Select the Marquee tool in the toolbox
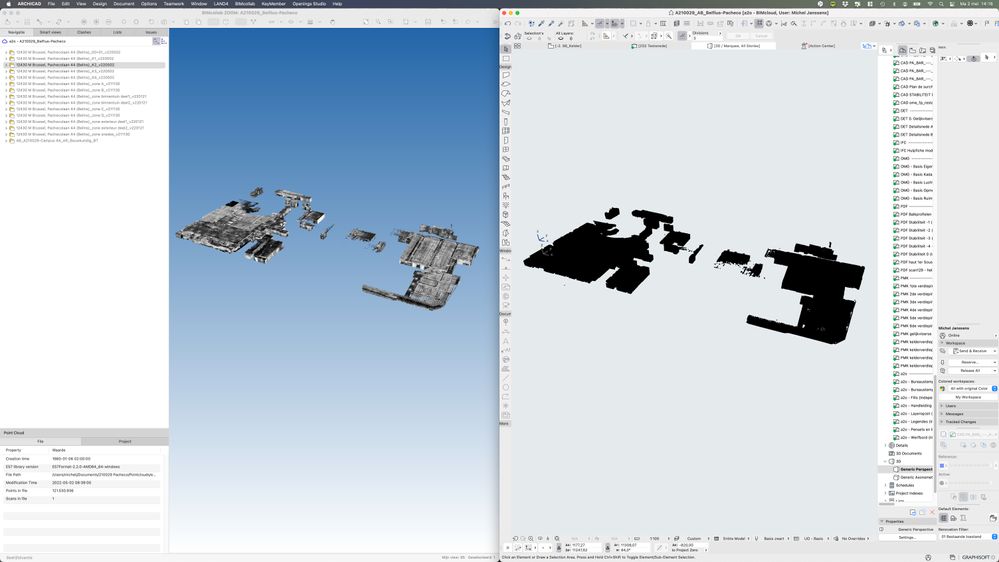 (x=506, y=58)
